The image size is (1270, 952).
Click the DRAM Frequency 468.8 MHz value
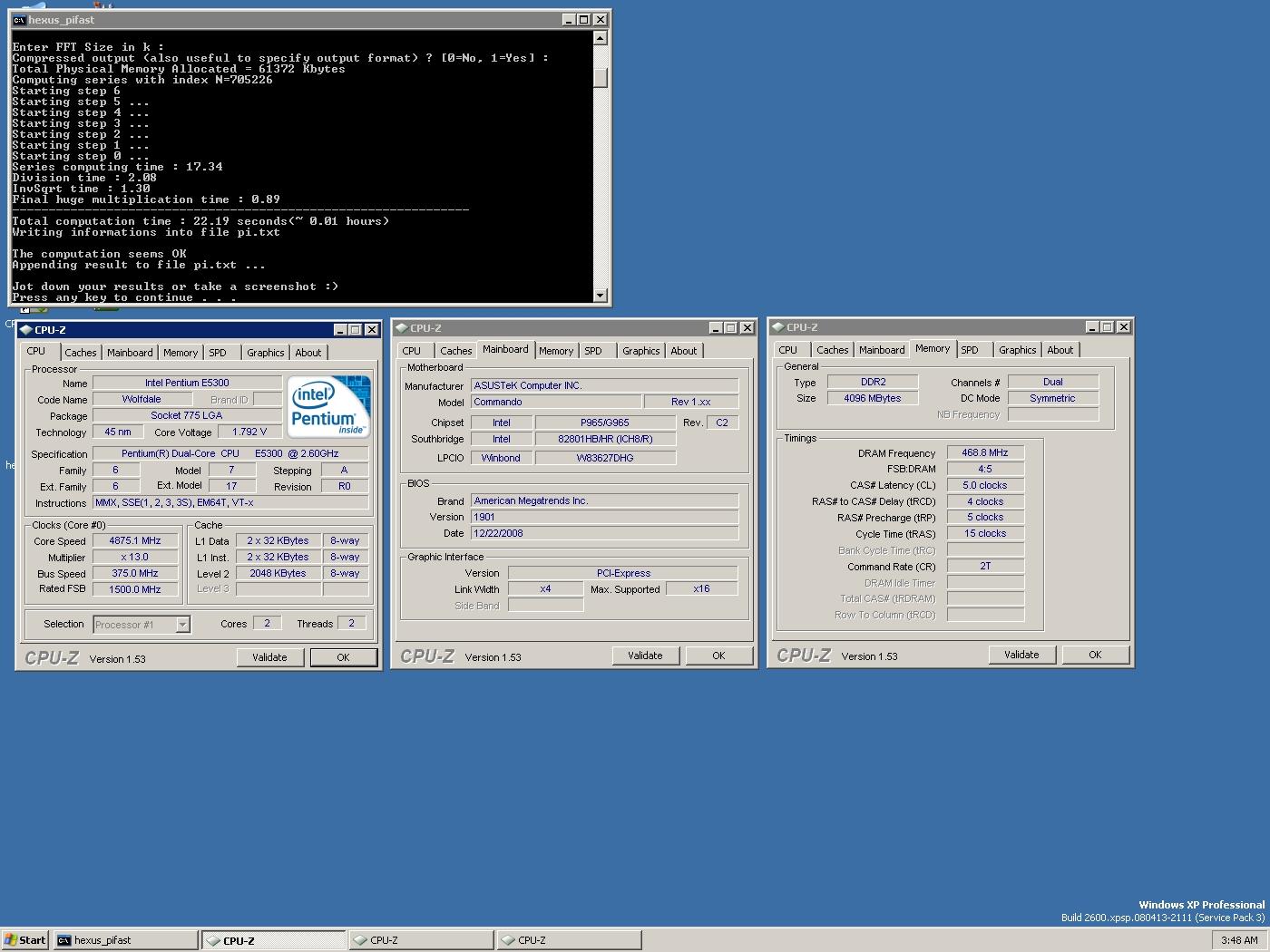pos(985,452)
